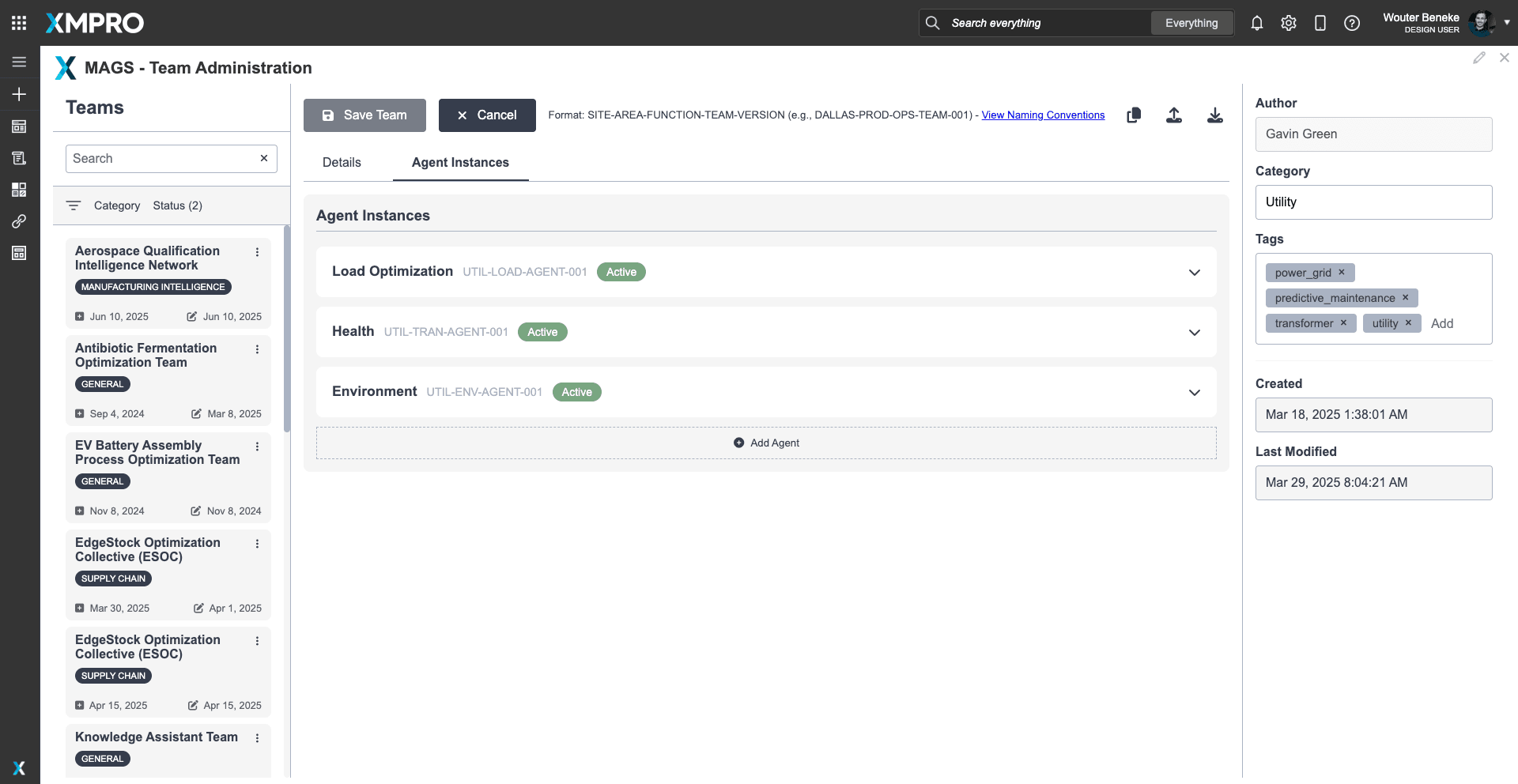The height and width of the screenshot is (784, 1518).
Task: Clear the Teams search field
Action: coord(264,158)
